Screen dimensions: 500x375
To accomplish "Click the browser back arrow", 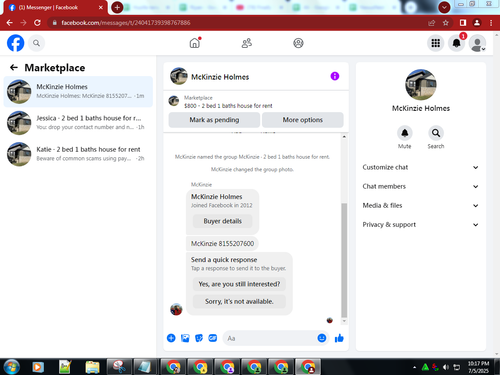I will [9, 23].
